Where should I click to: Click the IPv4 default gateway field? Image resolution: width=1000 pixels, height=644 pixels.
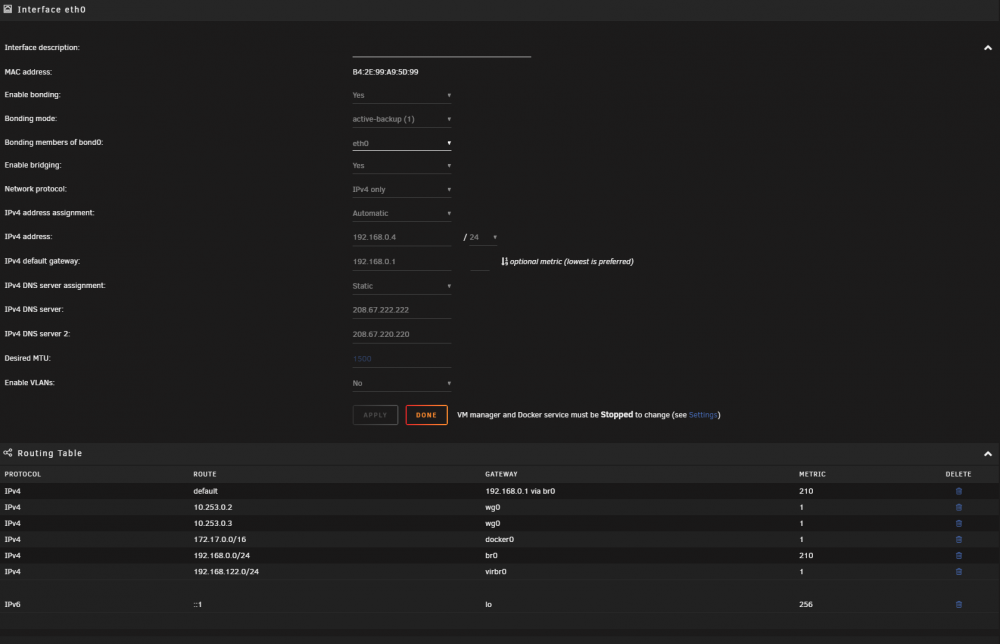pyautogui.click(x=402, y=261)
